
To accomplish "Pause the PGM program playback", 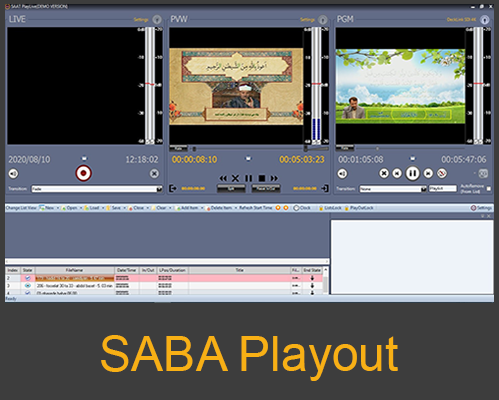I will click(x=412, y=173).
